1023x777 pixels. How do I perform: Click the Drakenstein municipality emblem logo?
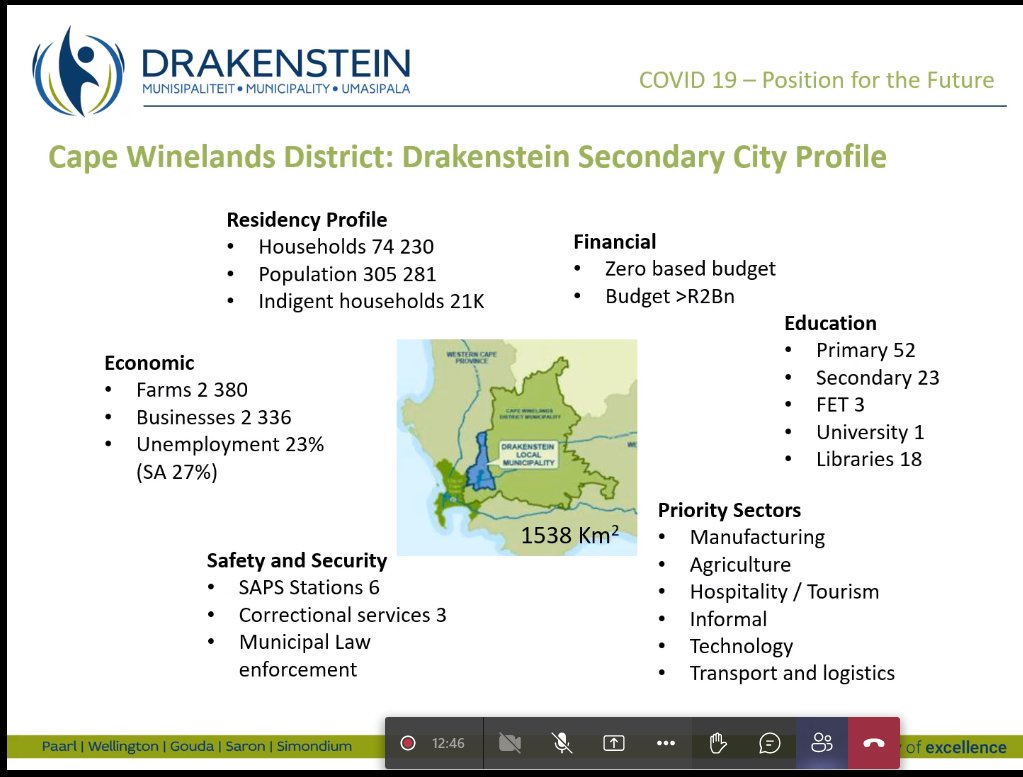[78, 72]
